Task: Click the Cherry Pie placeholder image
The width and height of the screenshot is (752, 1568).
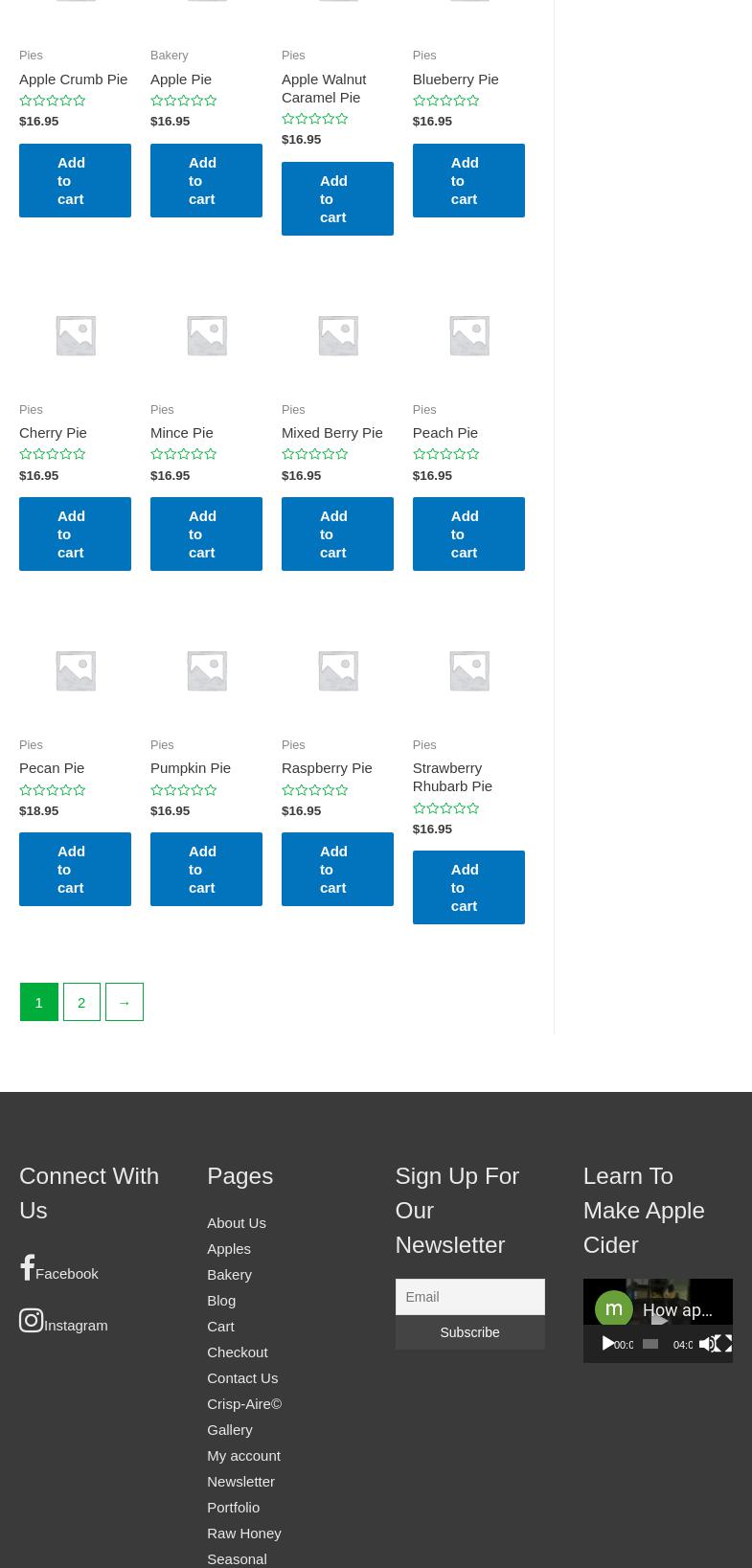Action: [75, 335]
